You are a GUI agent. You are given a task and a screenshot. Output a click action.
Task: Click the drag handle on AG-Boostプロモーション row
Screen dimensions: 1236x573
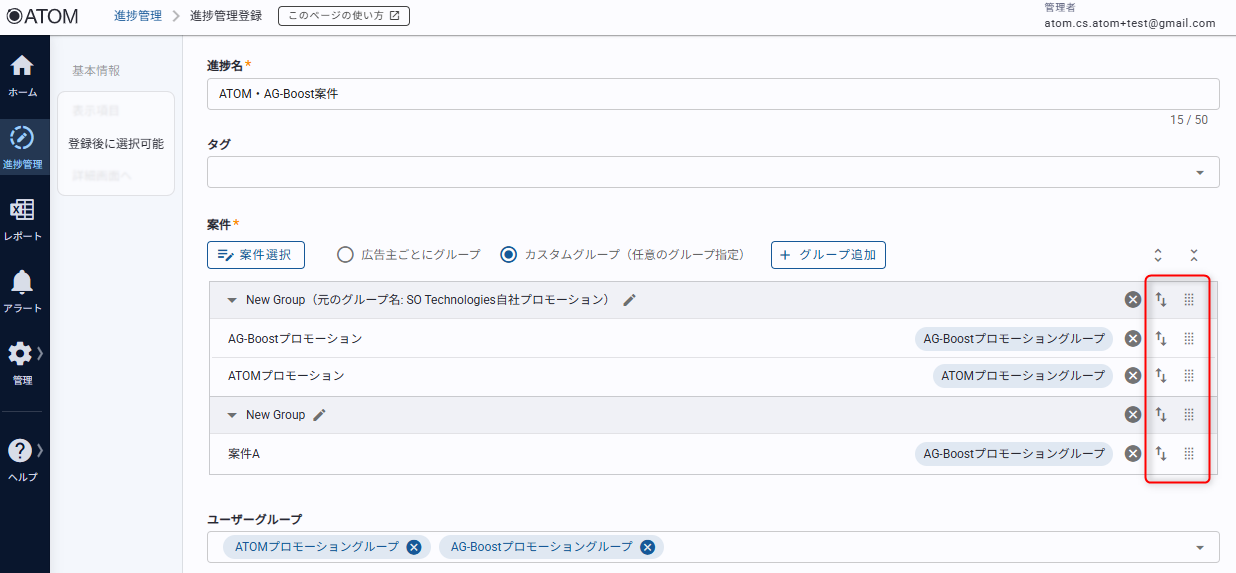(1189, 339)
